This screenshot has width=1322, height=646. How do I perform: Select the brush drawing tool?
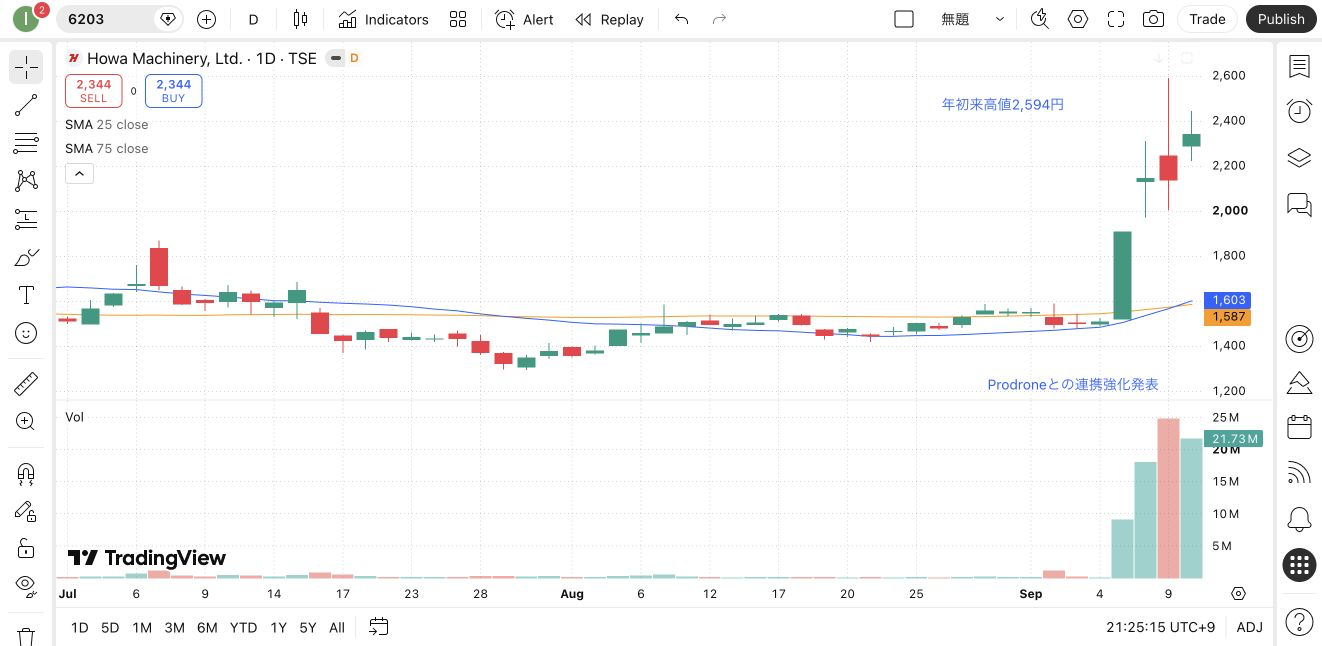click(26, 257)
